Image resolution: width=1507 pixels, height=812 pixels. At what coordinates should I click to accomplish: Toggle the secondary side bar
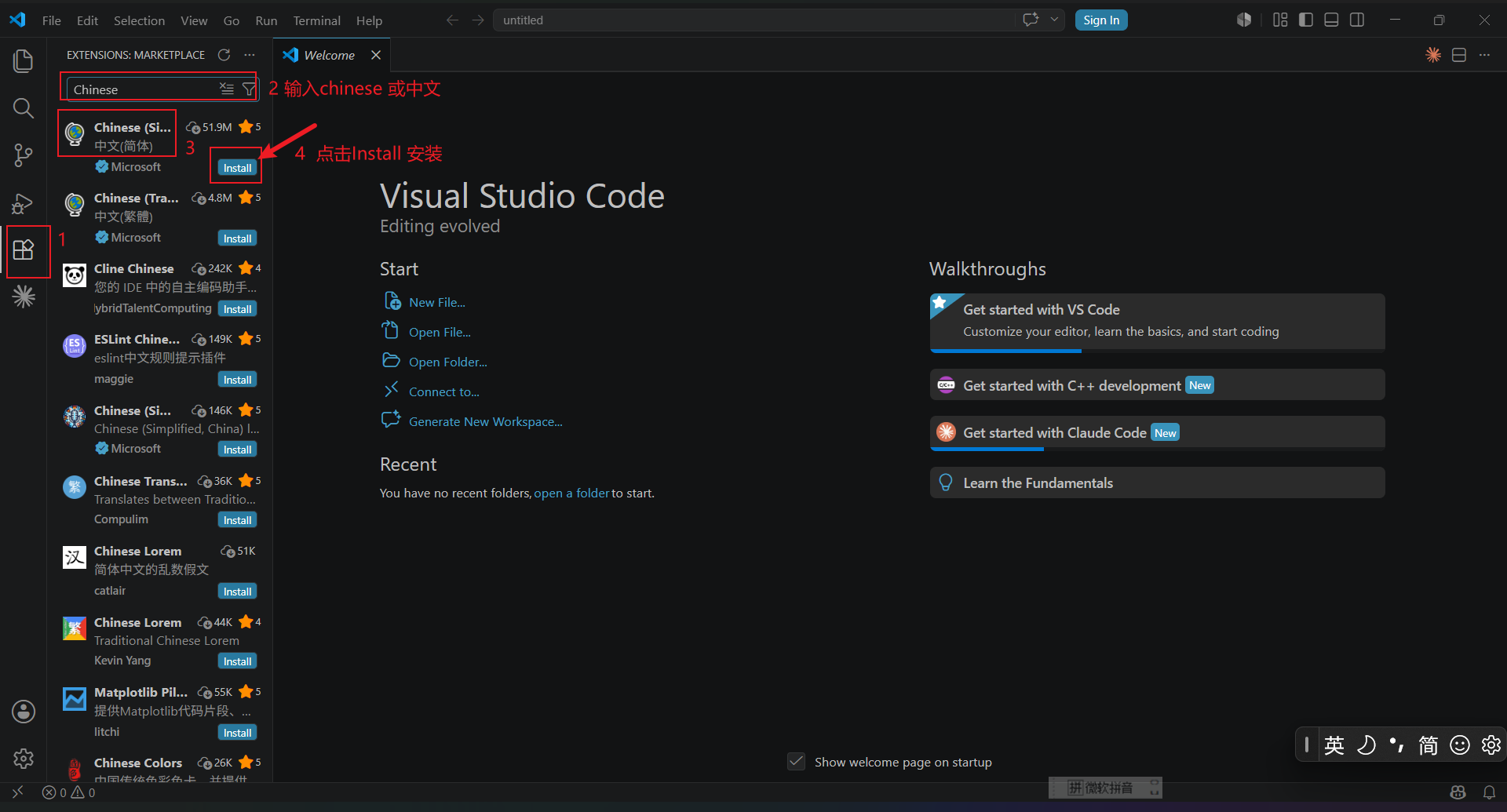[1357, 20]
